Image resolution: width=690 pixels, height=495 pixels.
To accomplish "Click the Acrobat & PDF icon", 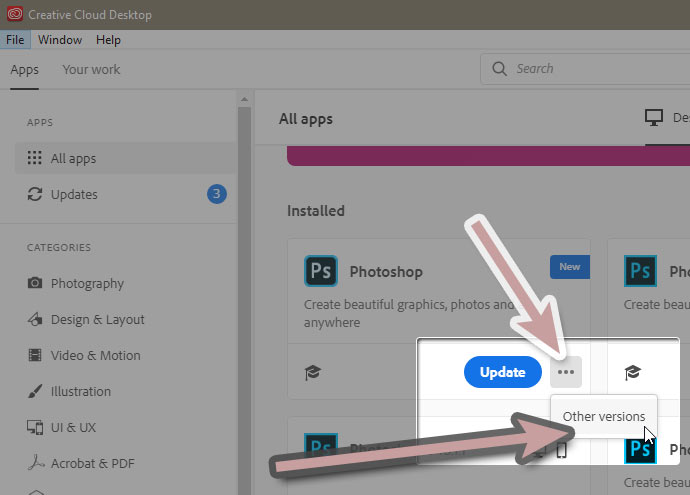I will 35,462.
